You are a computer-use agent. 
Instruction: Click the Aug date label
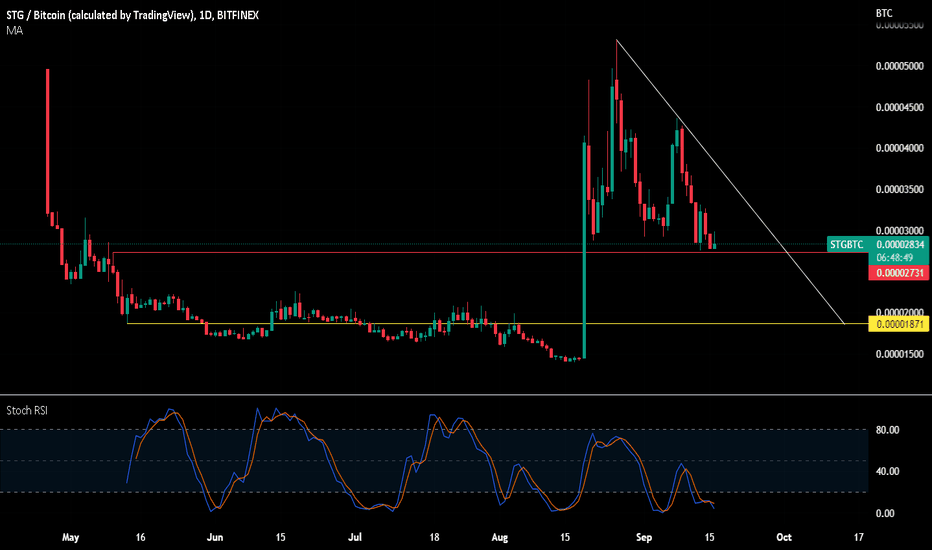[x=500, y=537]
